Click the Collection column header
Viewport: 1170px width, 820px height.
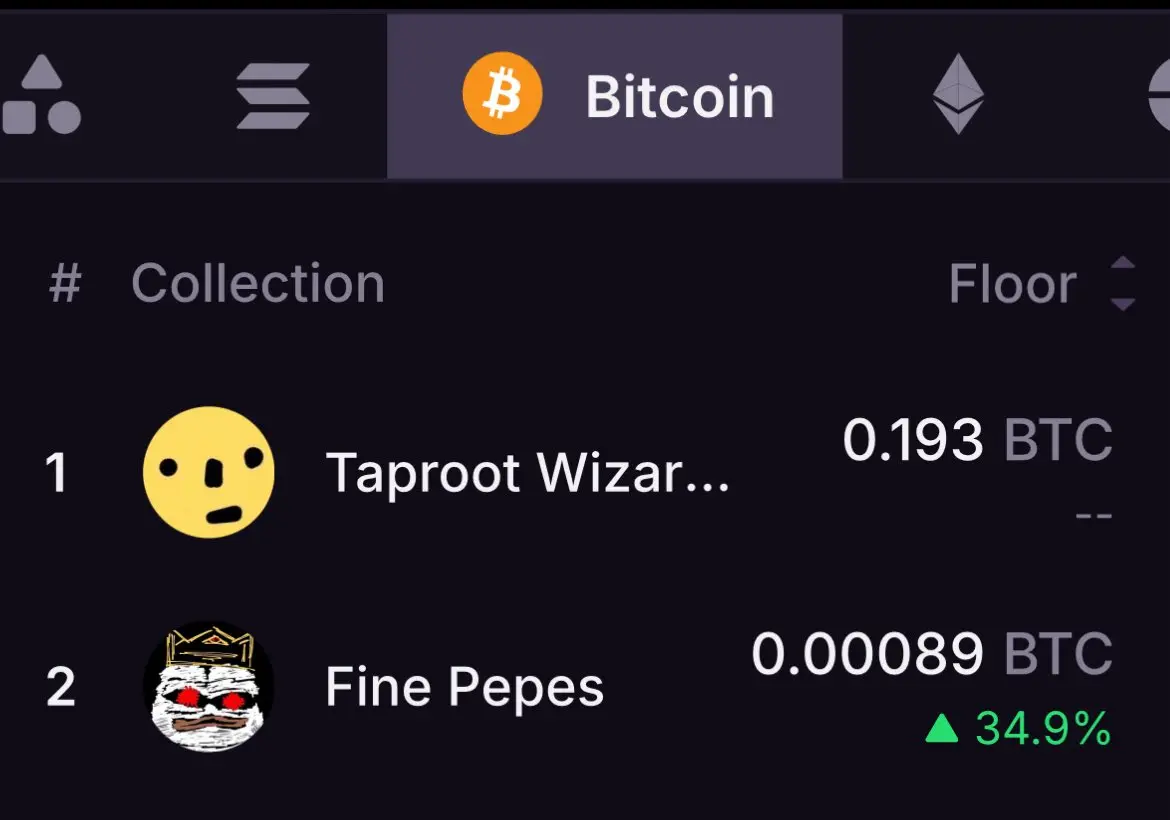257,284
